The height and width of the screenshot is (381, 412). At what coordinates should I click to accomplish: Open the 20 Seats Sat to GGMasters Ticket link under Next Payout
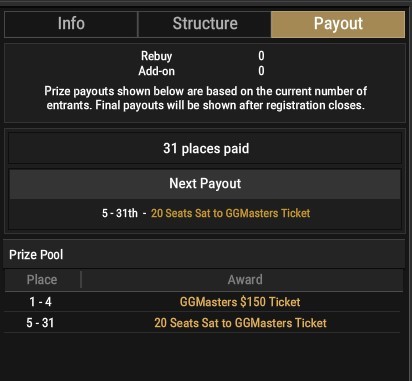click(230, 213)
